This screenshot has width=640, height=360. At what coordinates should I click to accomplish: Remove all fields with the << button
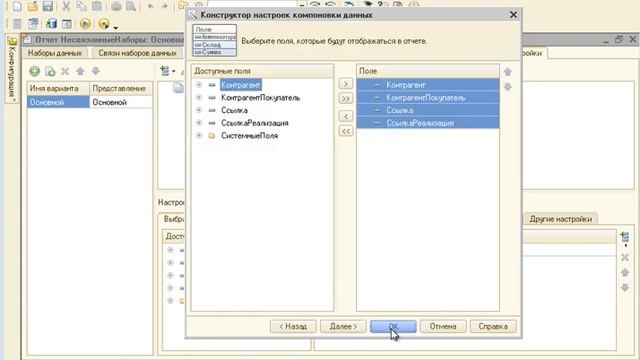point(345,131)
